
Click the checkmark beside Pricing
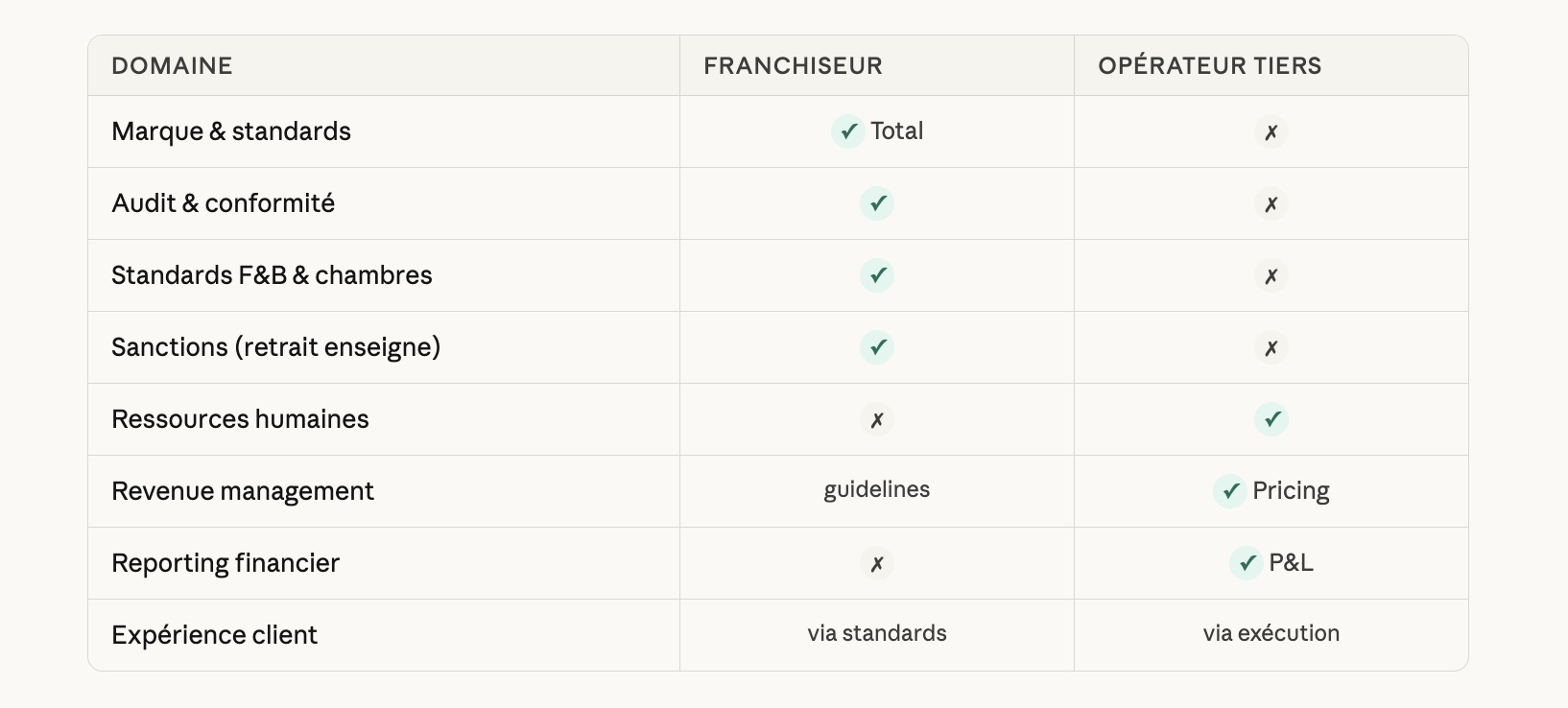(x=1230, y=491)
